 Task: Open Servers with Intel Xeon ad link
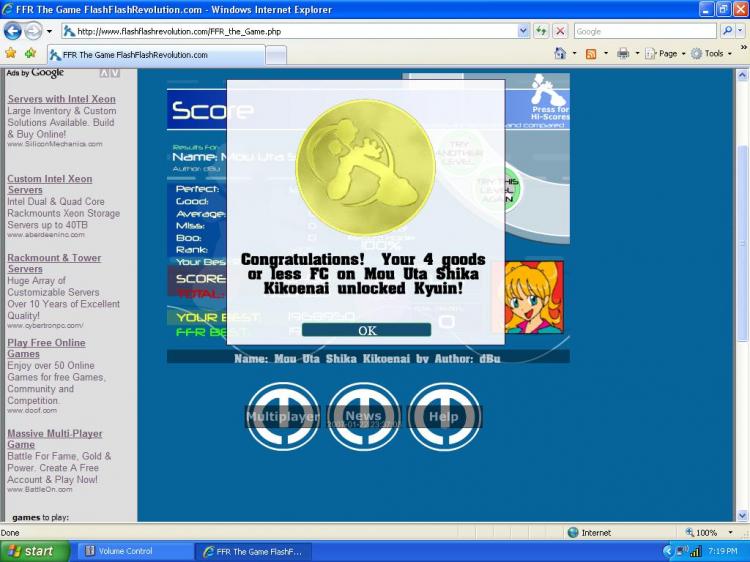click(x=61, y=99)
